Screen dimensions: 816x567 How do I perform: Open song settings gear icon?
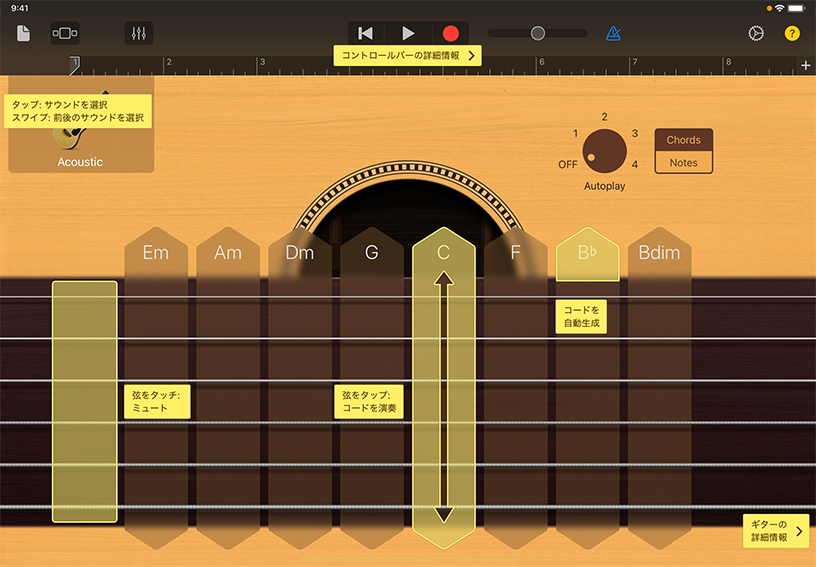(756, 33)
